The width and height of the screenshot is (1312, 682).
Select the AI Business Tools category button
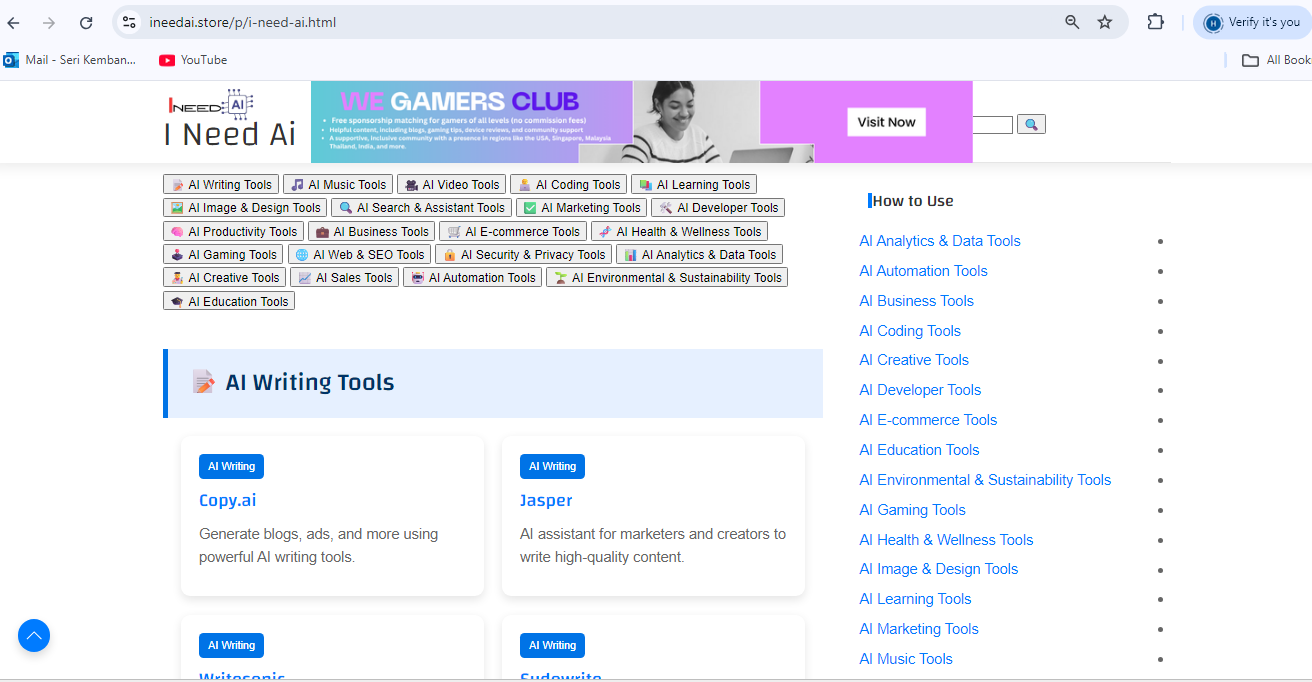[371, 231]
